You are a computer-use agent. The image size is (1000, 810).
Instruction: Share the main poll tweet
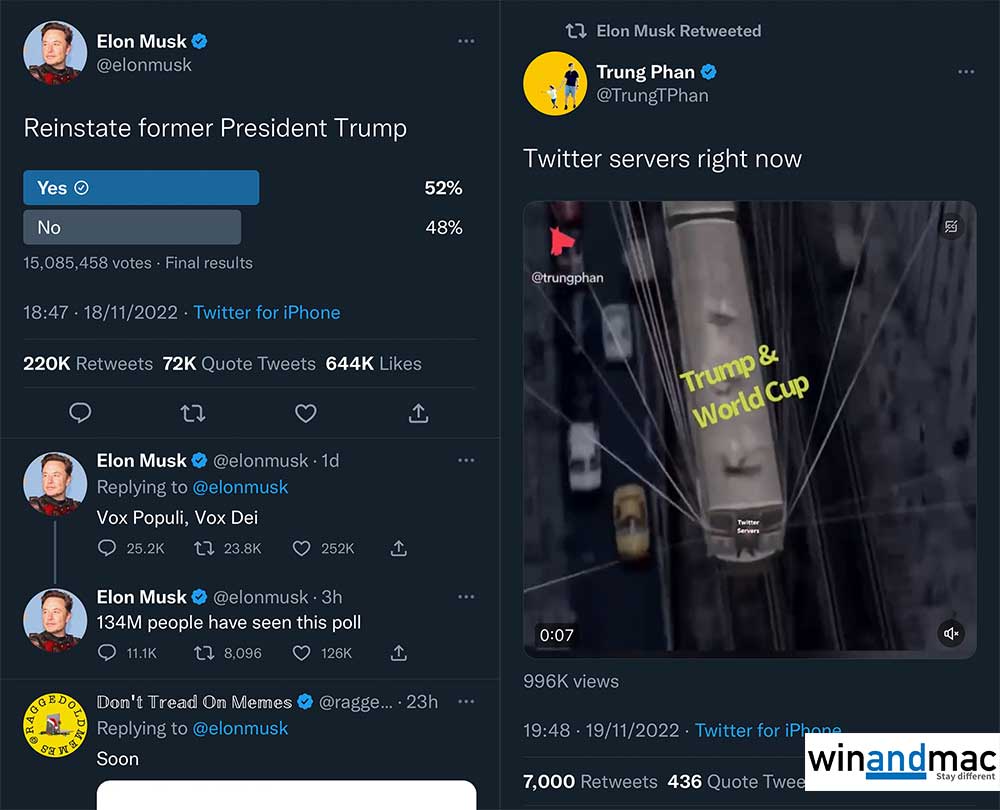[419, 413]
